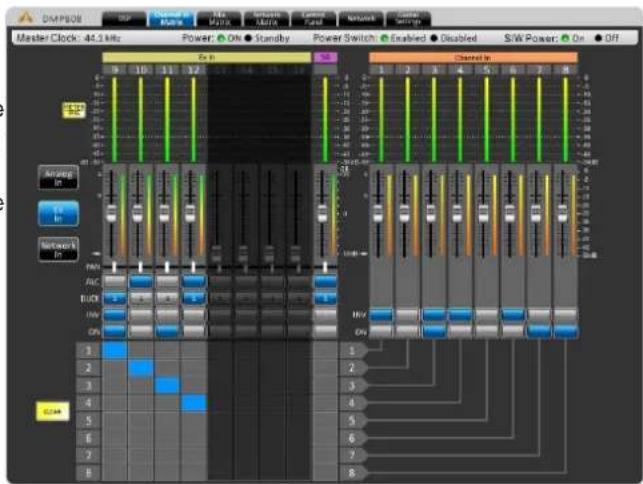Click the yellow meter button left of channel 9
This screenshot has width=643, height=484.
click(x=74, y=110)
